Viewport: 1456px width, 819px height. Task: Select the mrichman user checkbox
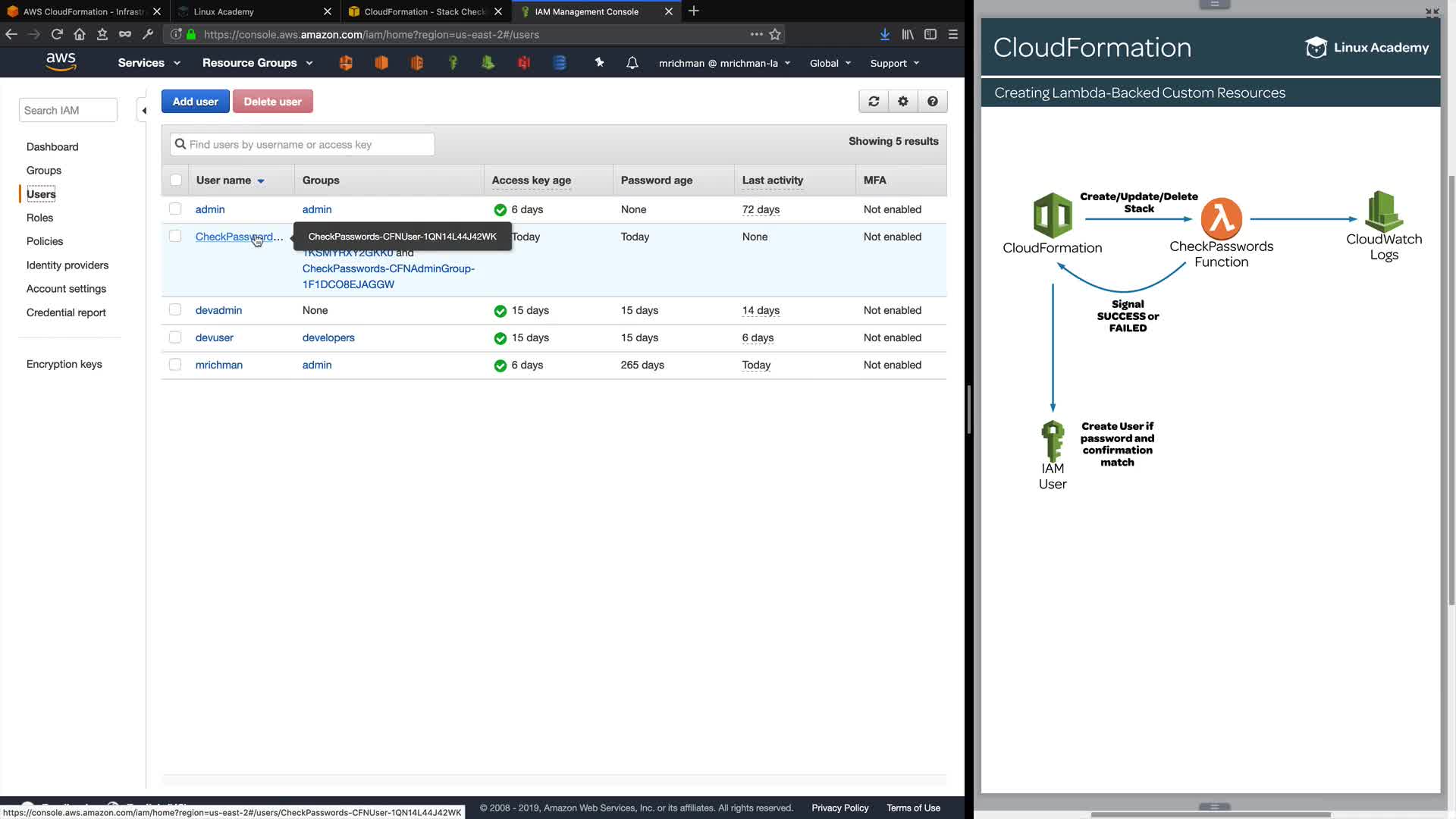(175, 365)
